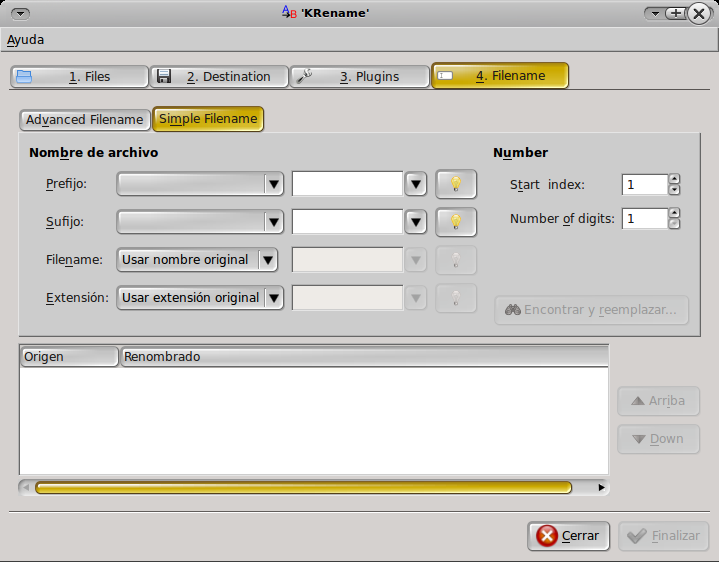Increase the Number of digits value

tap(674, 213)
